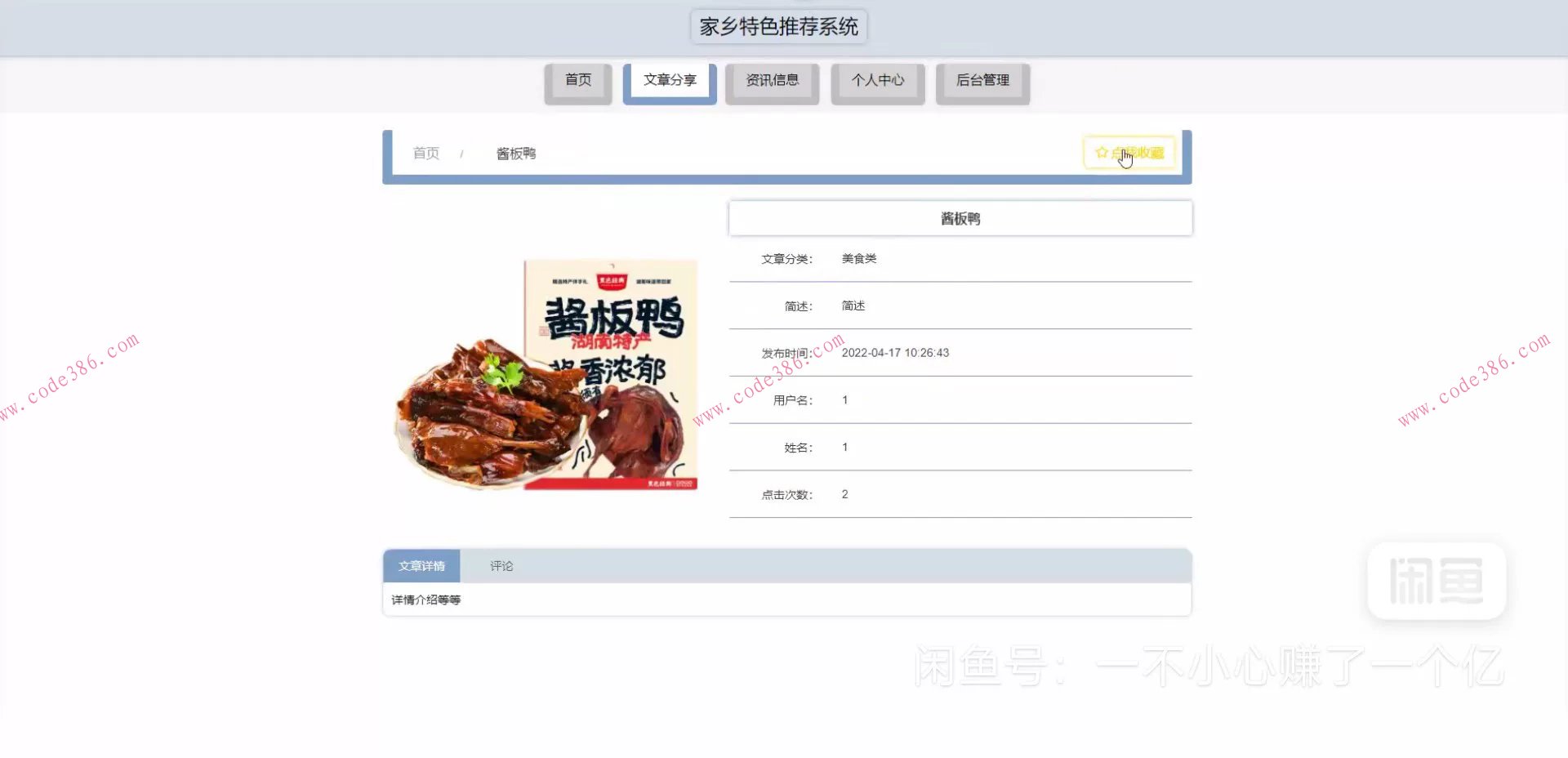Select the 文章分享 navigation item

[670, 80]
